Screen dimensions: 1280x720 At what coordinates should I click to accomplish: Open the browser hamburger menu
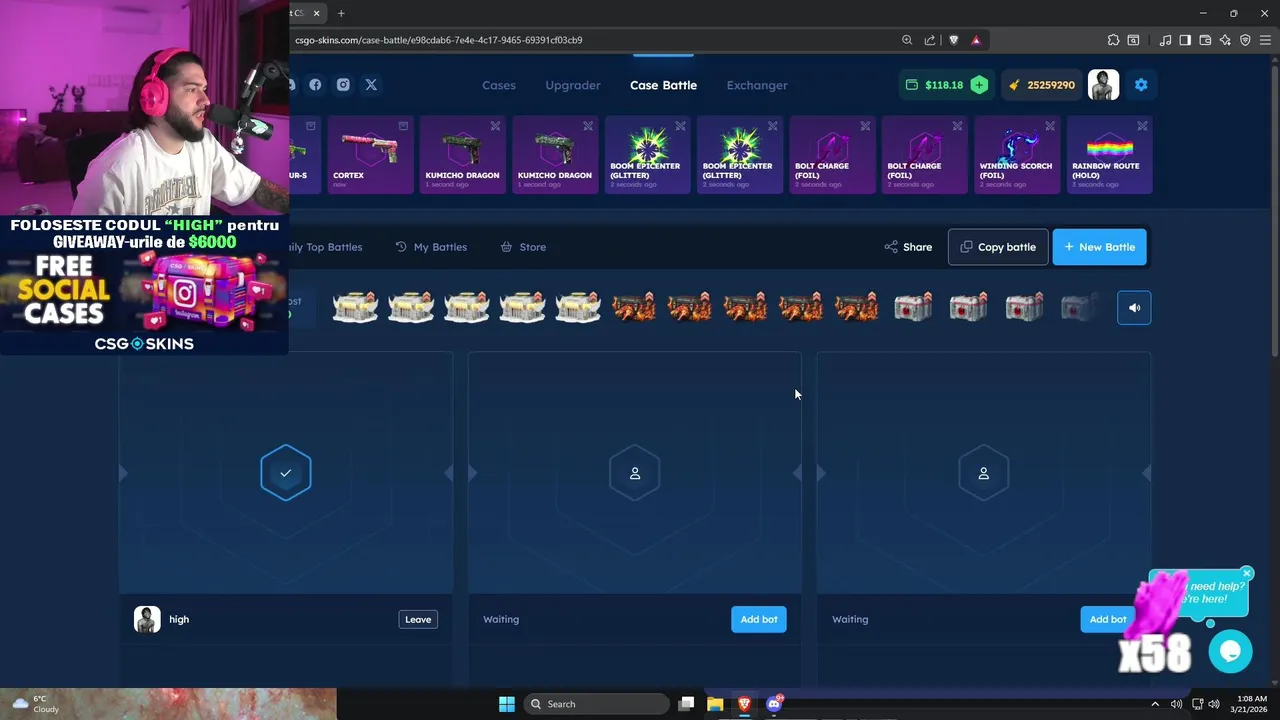(1265, 40)
